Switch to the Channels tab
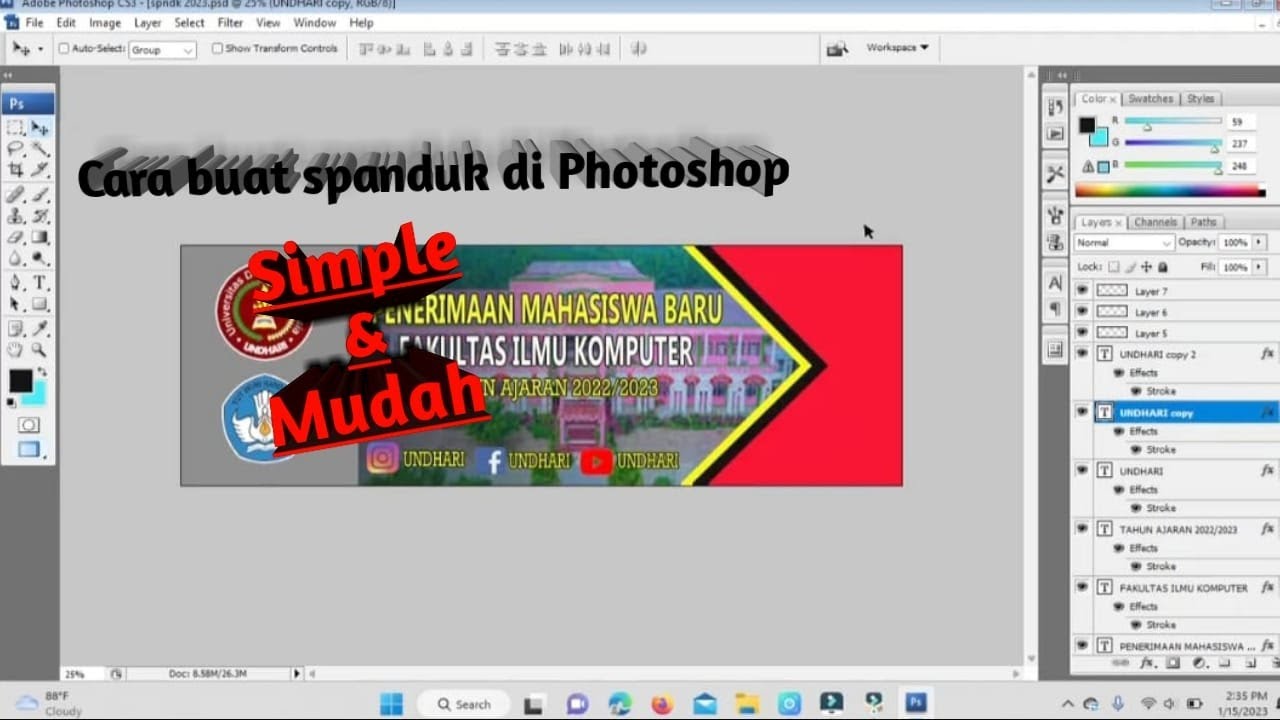1280x720 pixels. [1155, 222]
